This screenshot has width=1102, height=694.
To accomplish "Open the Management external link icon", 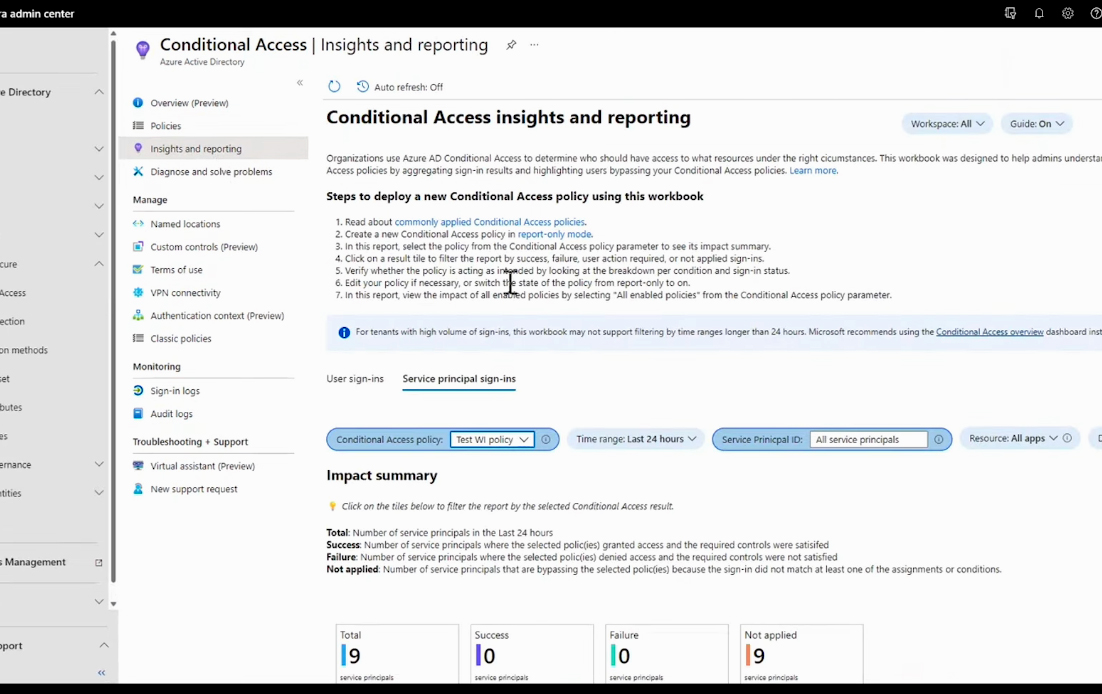I will [98, 563].
